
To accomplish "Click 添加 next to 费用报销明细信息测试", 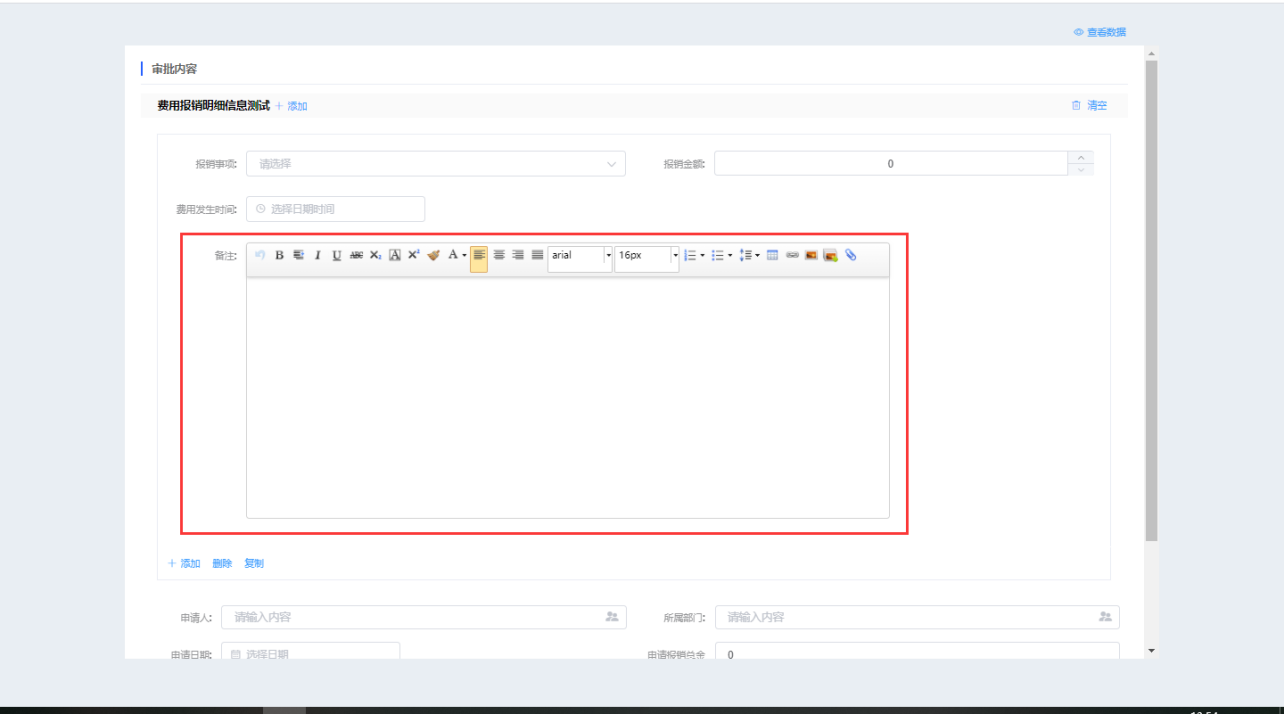I will [292, 106].
